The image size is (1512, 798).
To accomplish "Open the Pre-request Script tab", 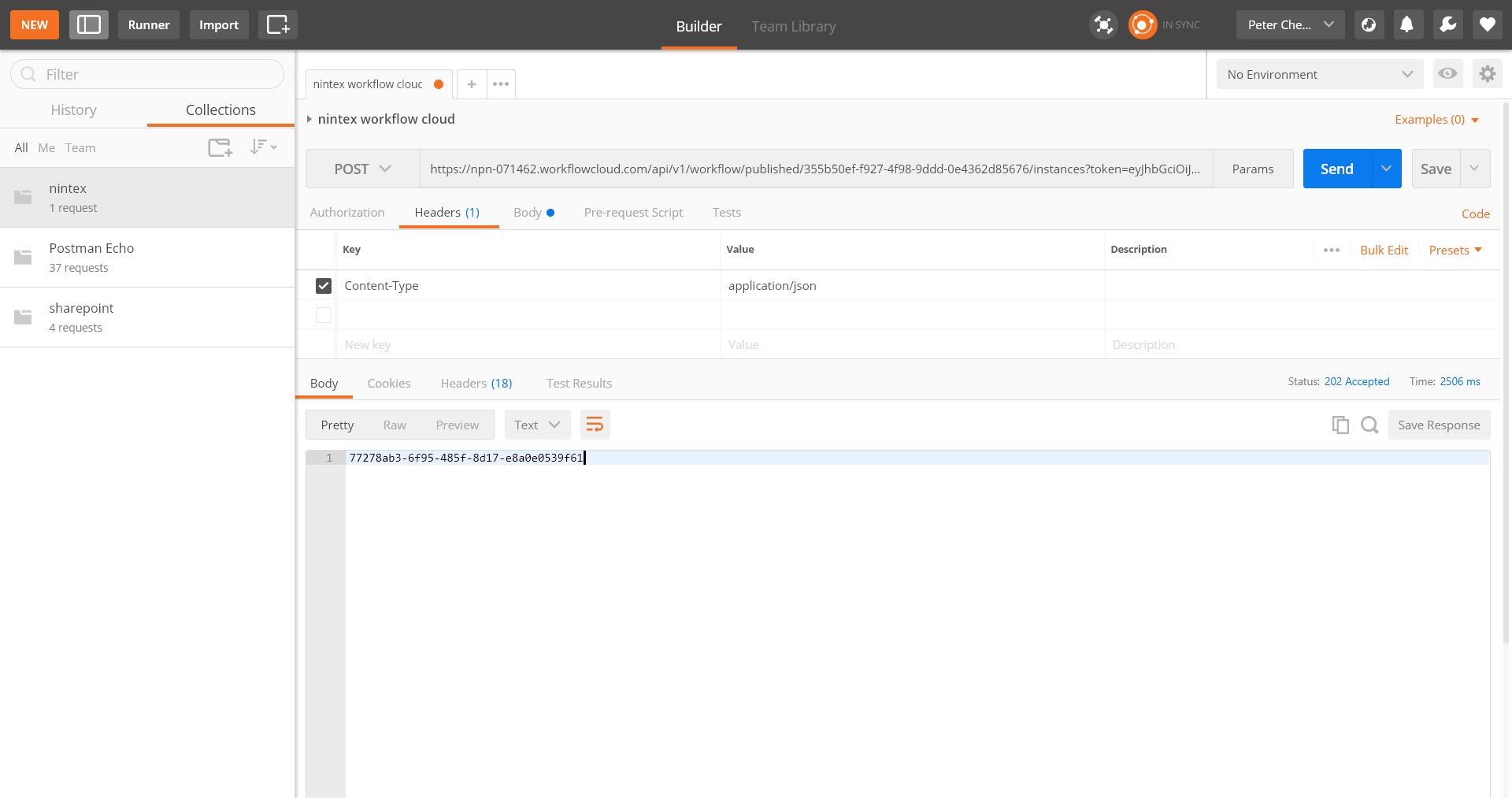I will 633,213.
